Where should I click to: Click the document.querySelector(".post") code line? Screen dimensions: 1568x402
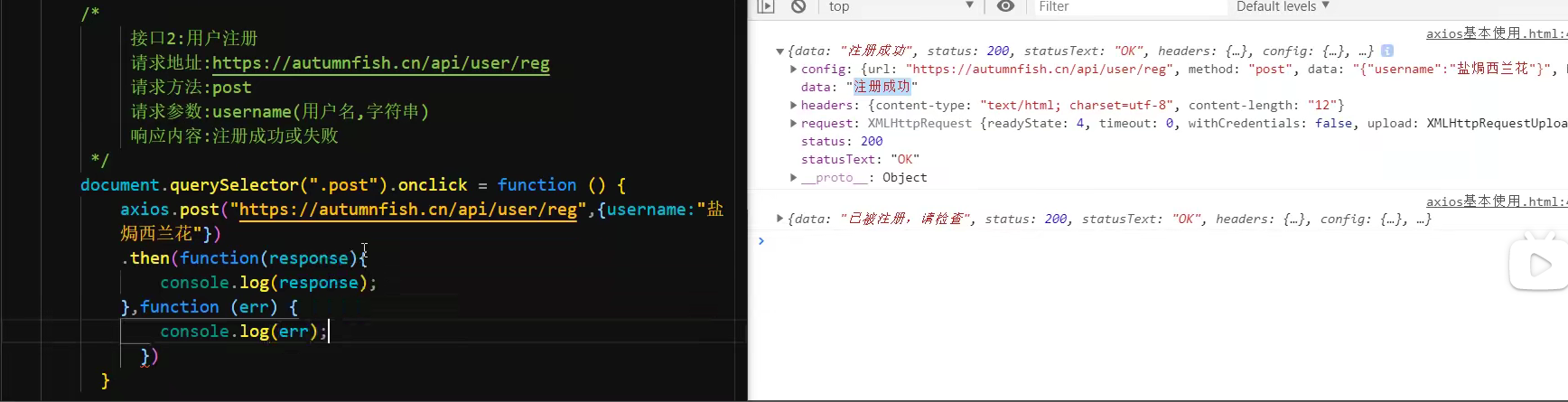pyautogui.click(x=353, y=185)
